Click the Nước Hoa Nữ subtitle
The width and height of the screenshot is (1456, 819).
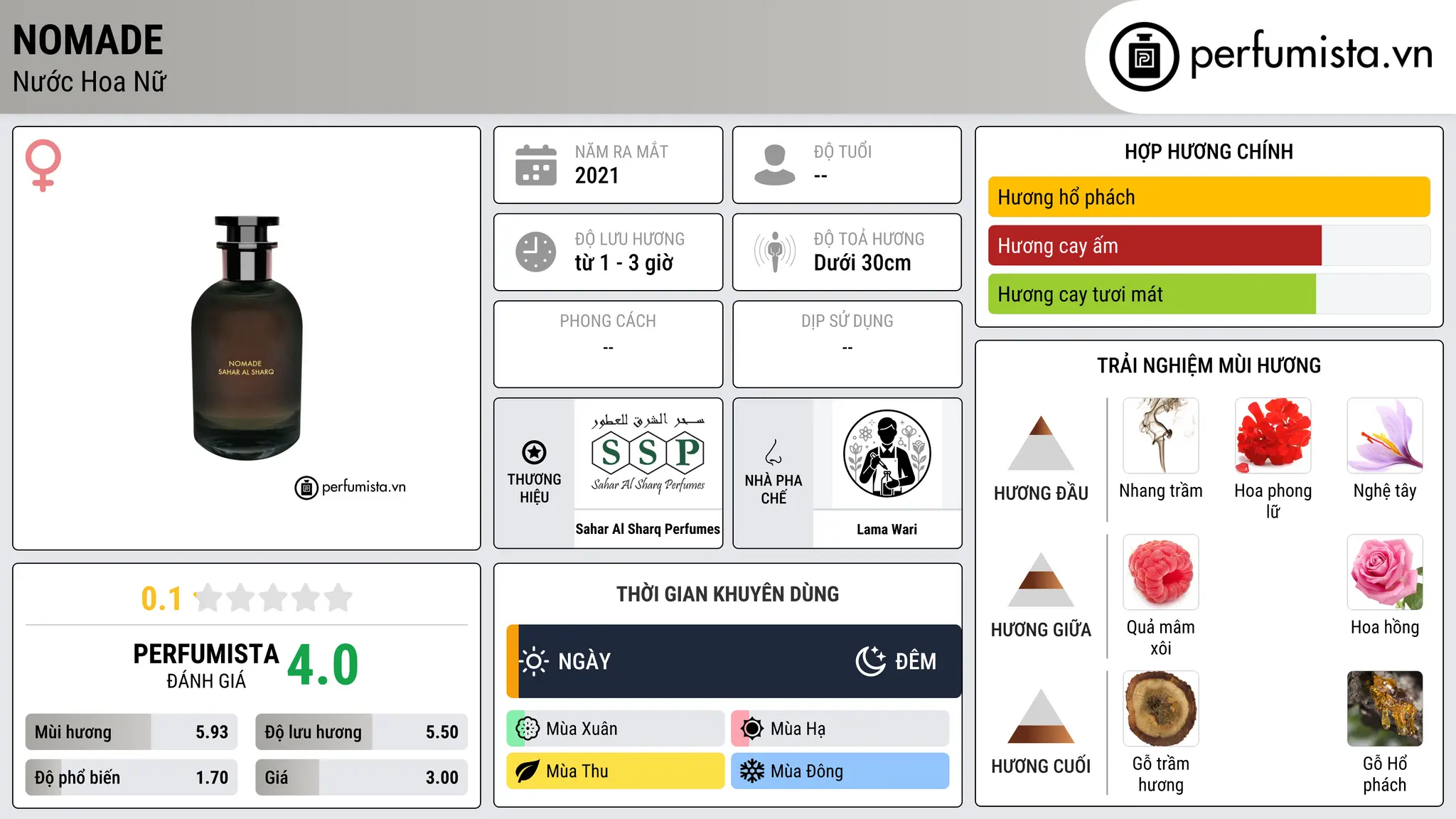[x=90, y=82]
